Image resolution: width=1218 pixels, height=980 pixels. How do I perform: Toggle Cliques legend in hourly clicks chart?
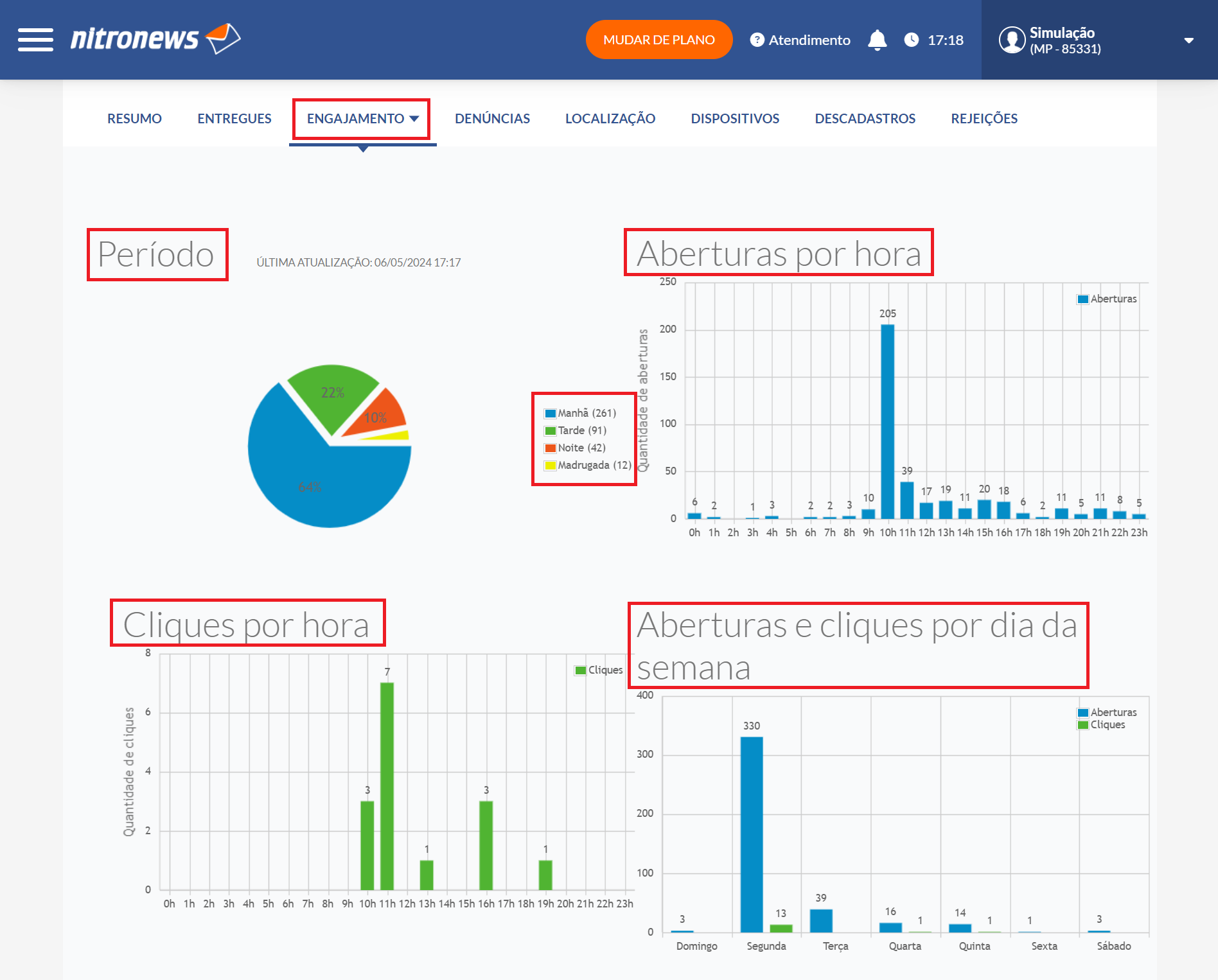pyautogui.click(x=599, y=670)
